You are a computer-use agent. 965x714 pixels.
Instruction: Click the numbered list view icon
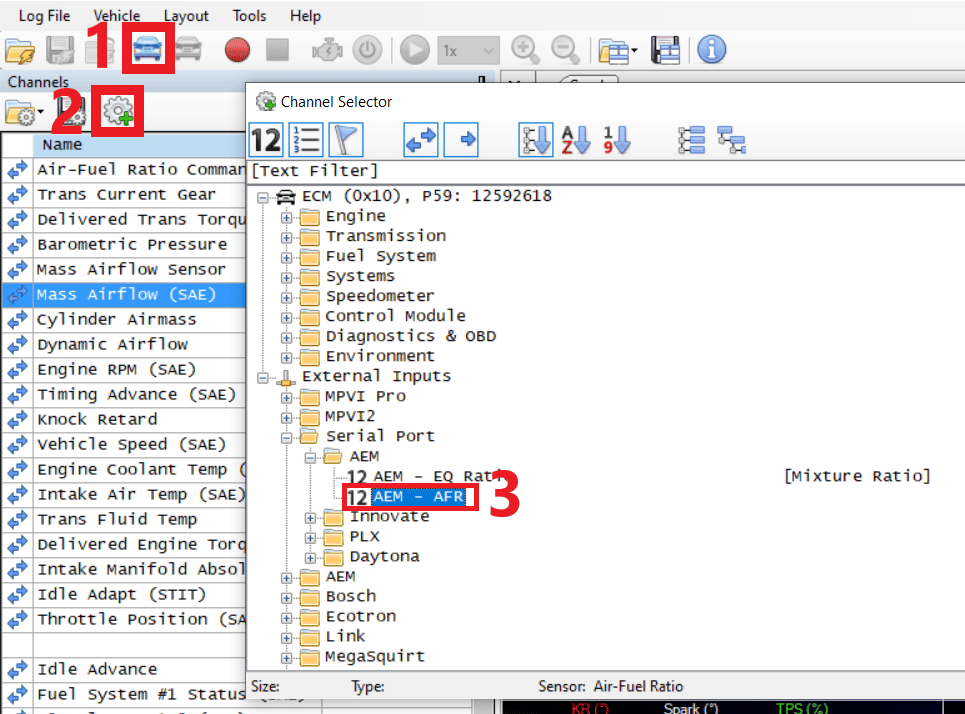pos(306,140)
